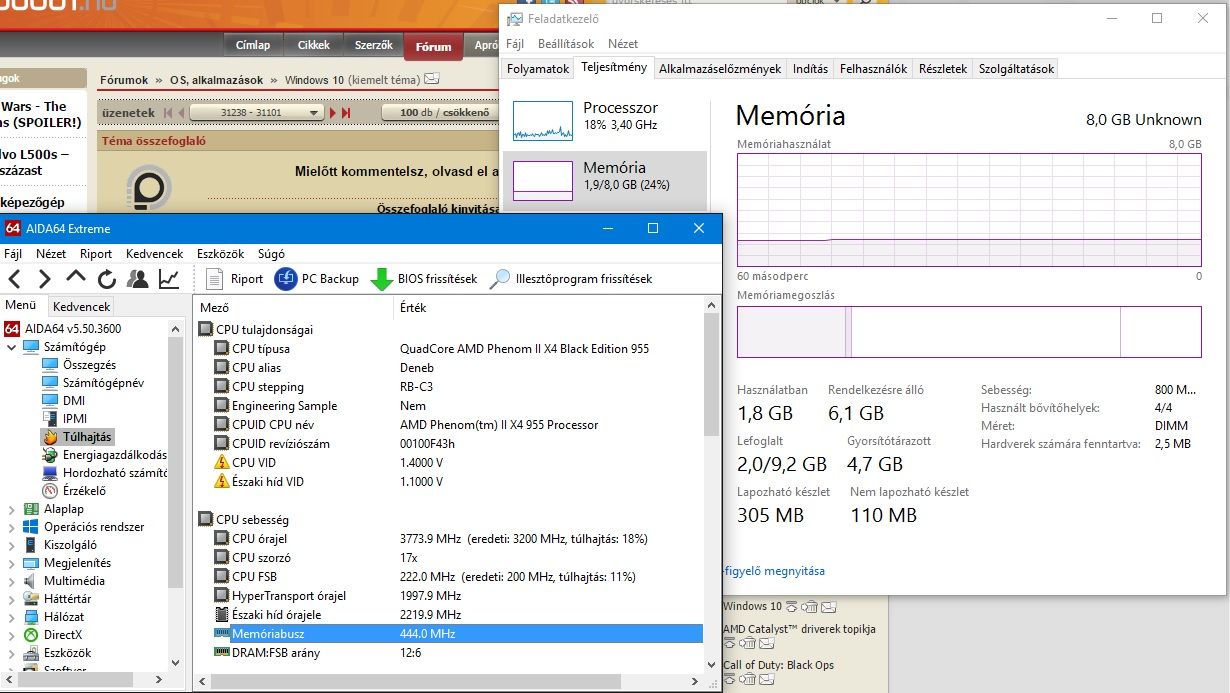This screenshot has width=1230, height=693.
Task: Click the AIDA64 refresh toolbar icon
Action: click(x=107, y=279)
